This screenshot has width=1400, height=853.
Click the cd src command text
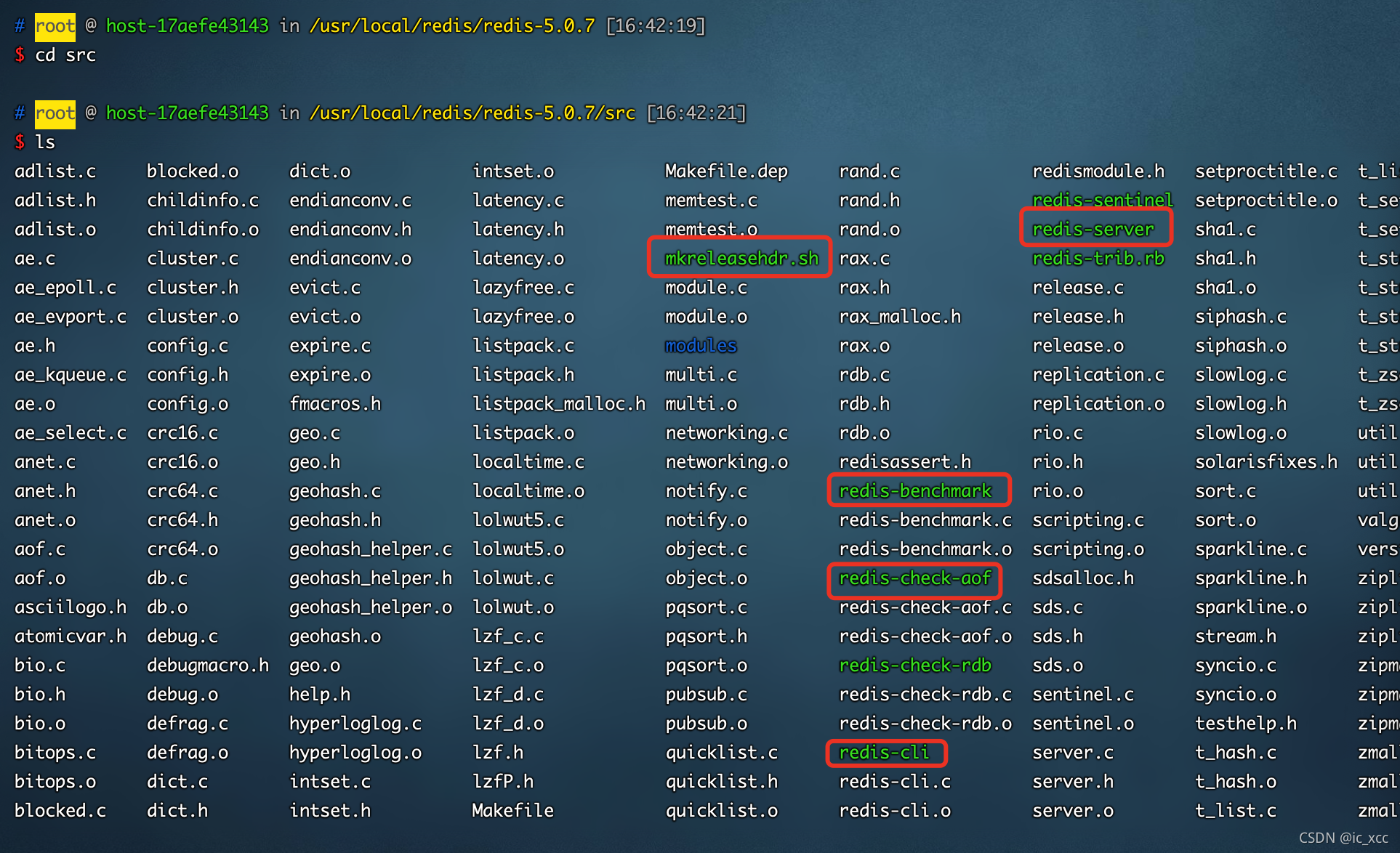65,55
